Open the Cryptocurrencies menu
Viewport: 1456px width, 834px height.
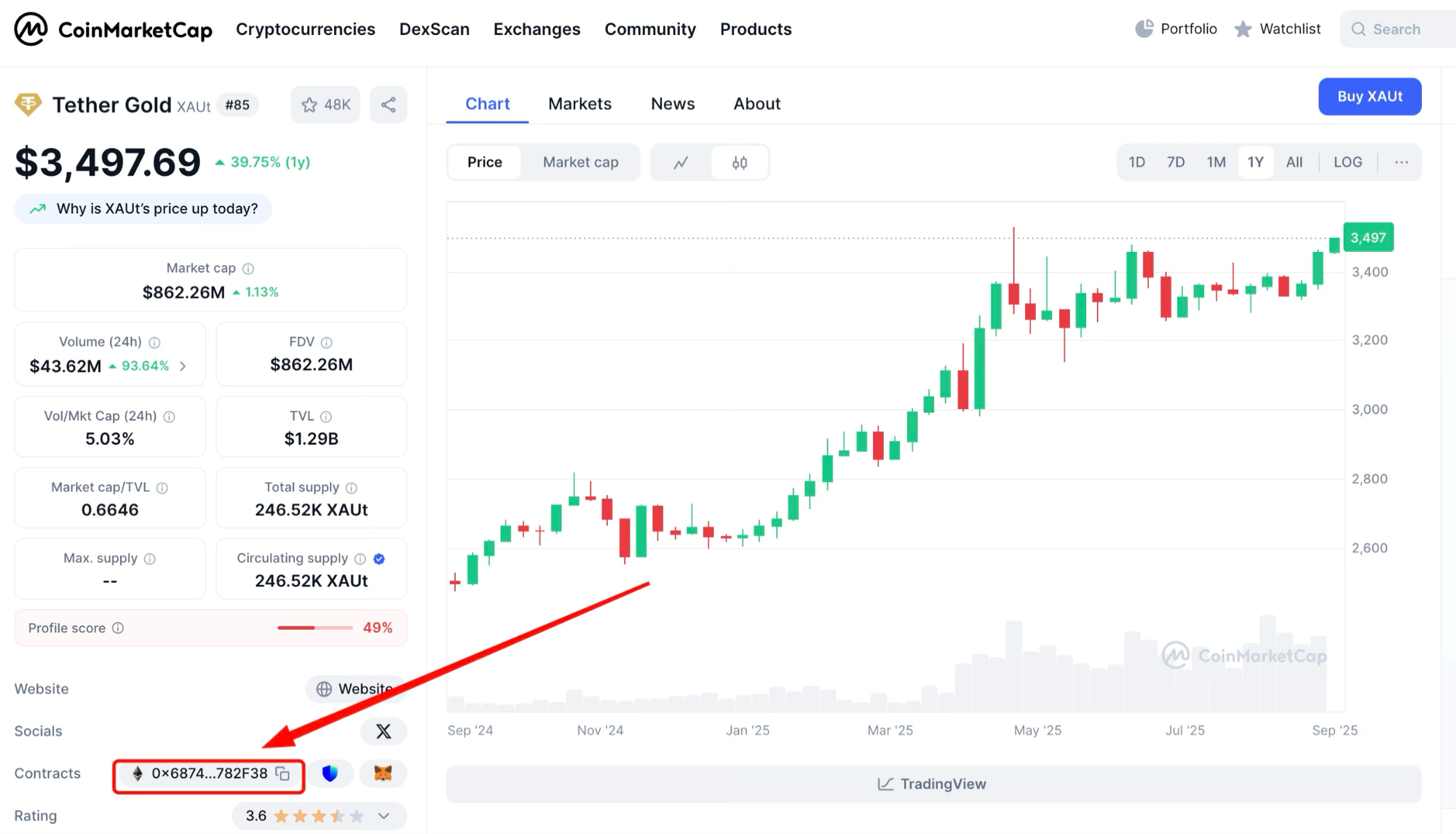point(305,29)
